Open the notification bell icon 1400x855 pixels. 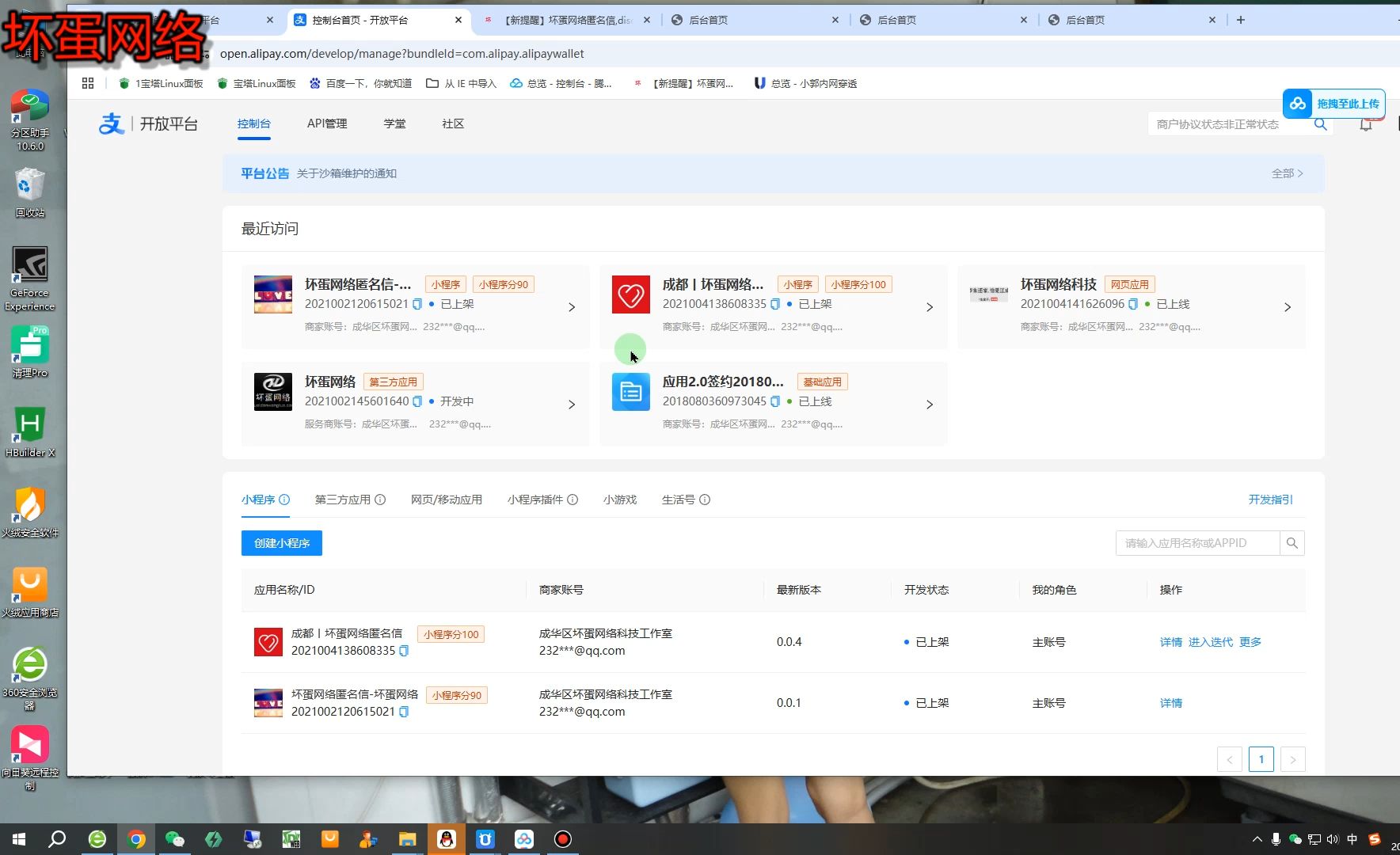[x=1366, y=124]
